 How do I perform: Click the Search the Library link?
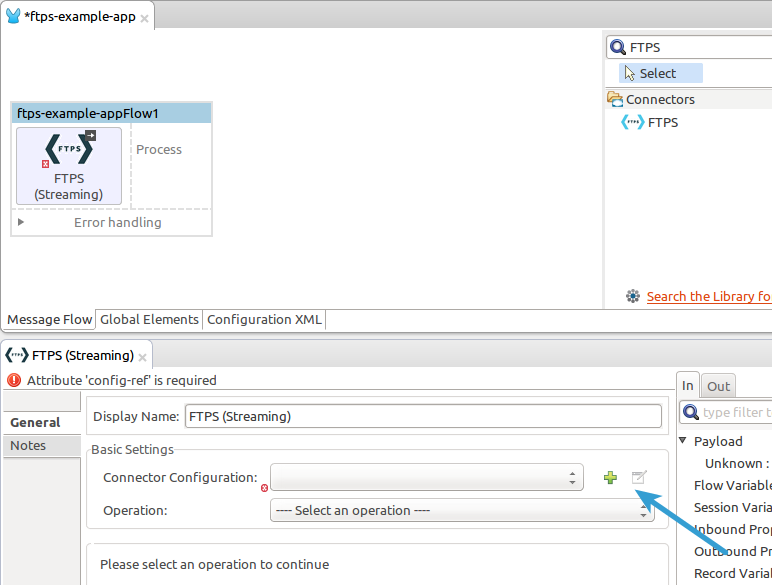708,296
